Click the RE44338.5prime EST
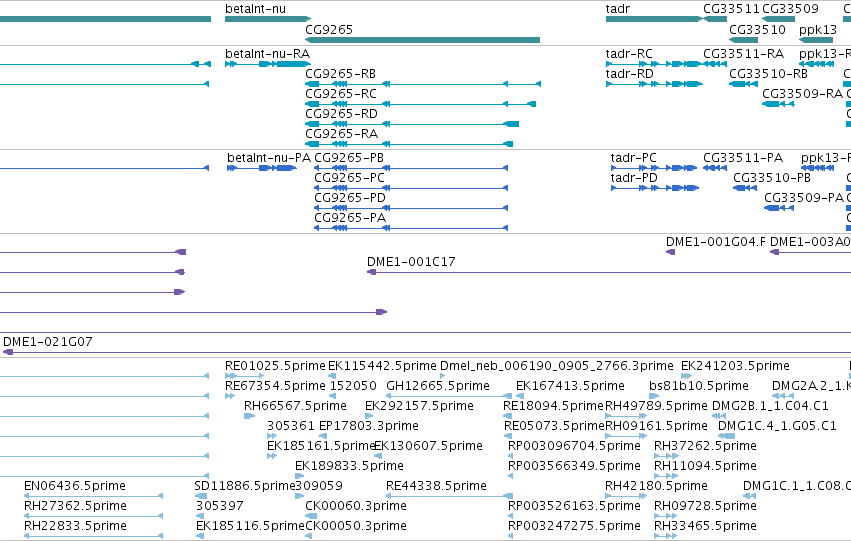The image size is (851, 541). coord(449,497)
